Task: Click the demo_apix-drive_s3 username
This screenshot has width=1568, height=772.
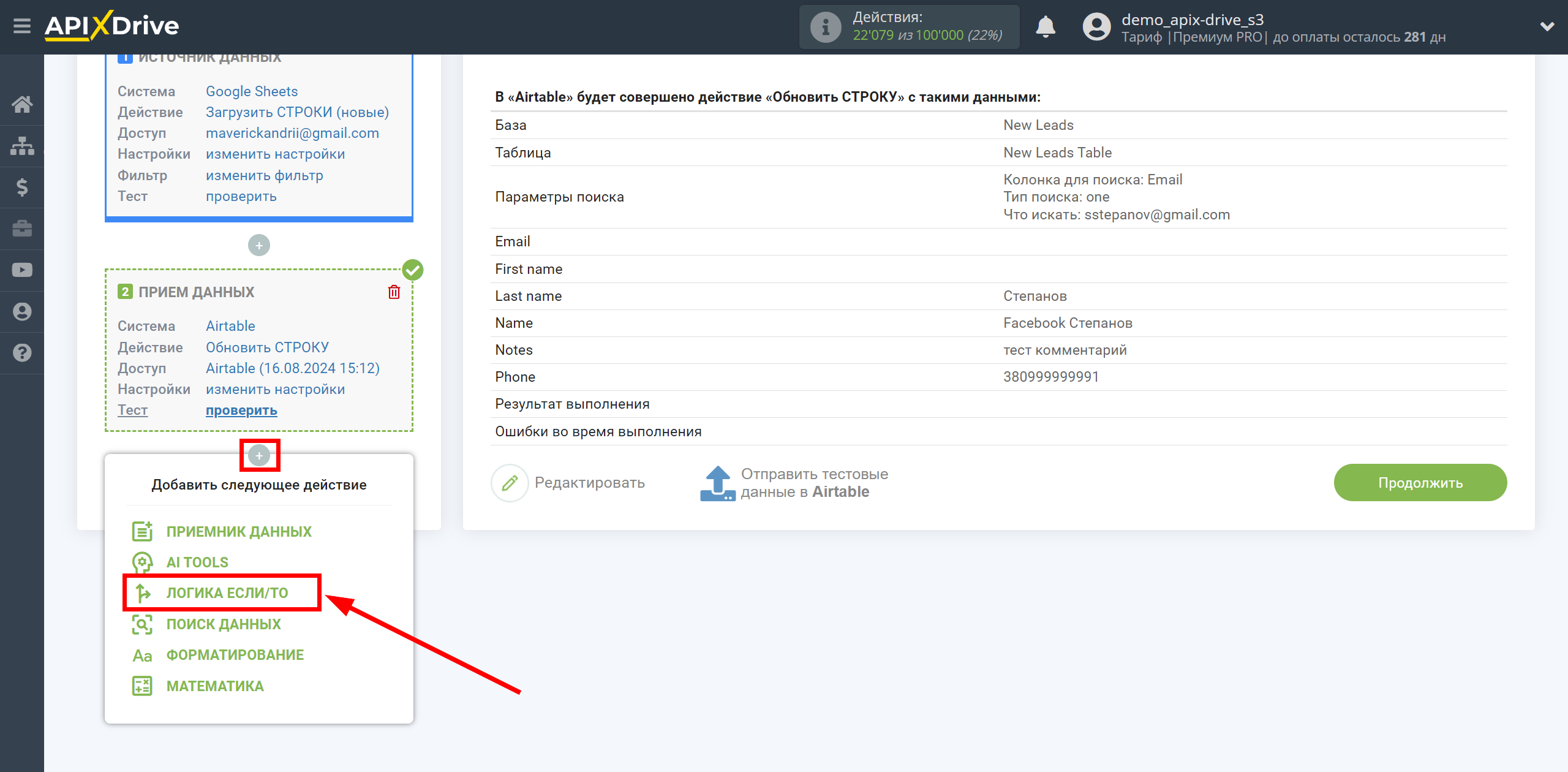Action: pos(1193,19)
